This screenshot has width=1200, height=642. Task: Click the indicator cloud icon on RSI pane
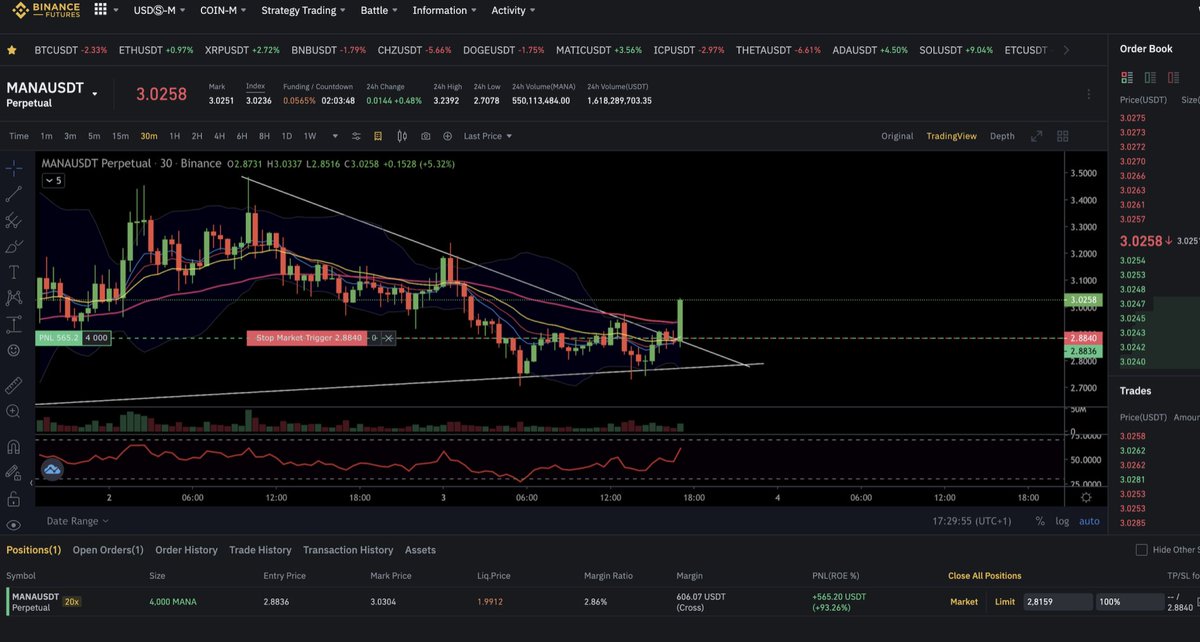pyautogui.click(x=51, y=468)
